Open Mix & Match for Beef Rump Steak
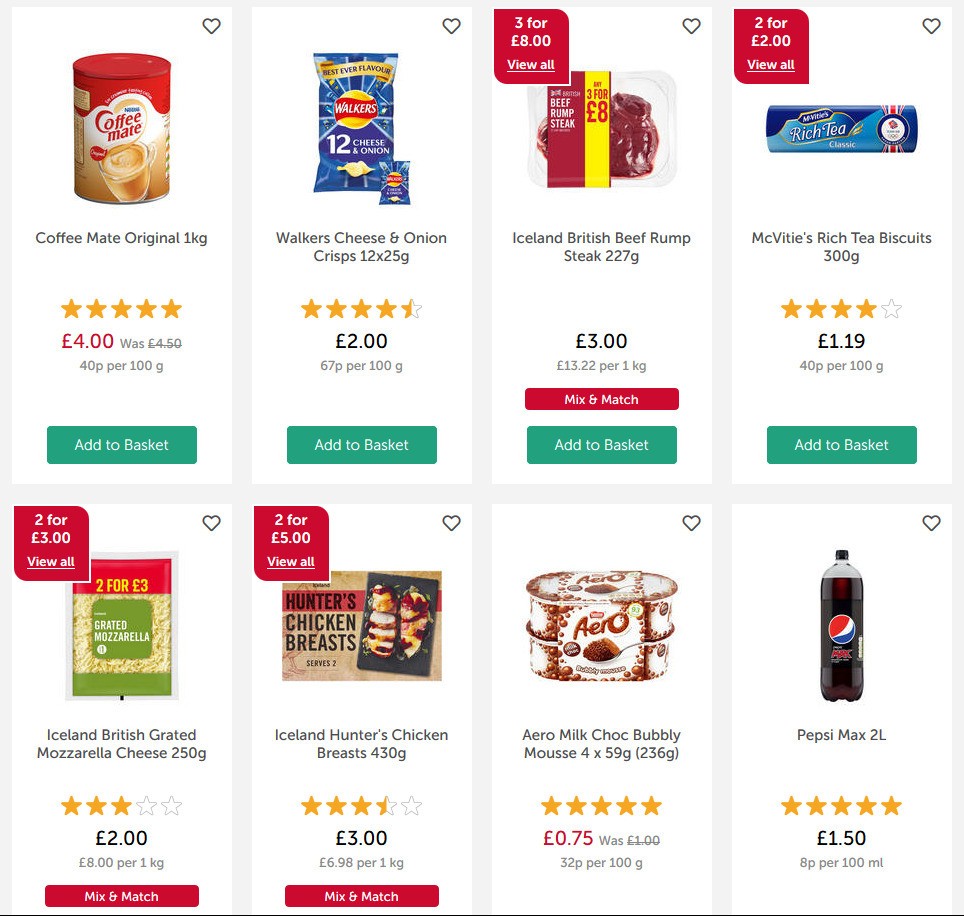The height and width of the screenshot is (916, 964). (x=601, y=399)
